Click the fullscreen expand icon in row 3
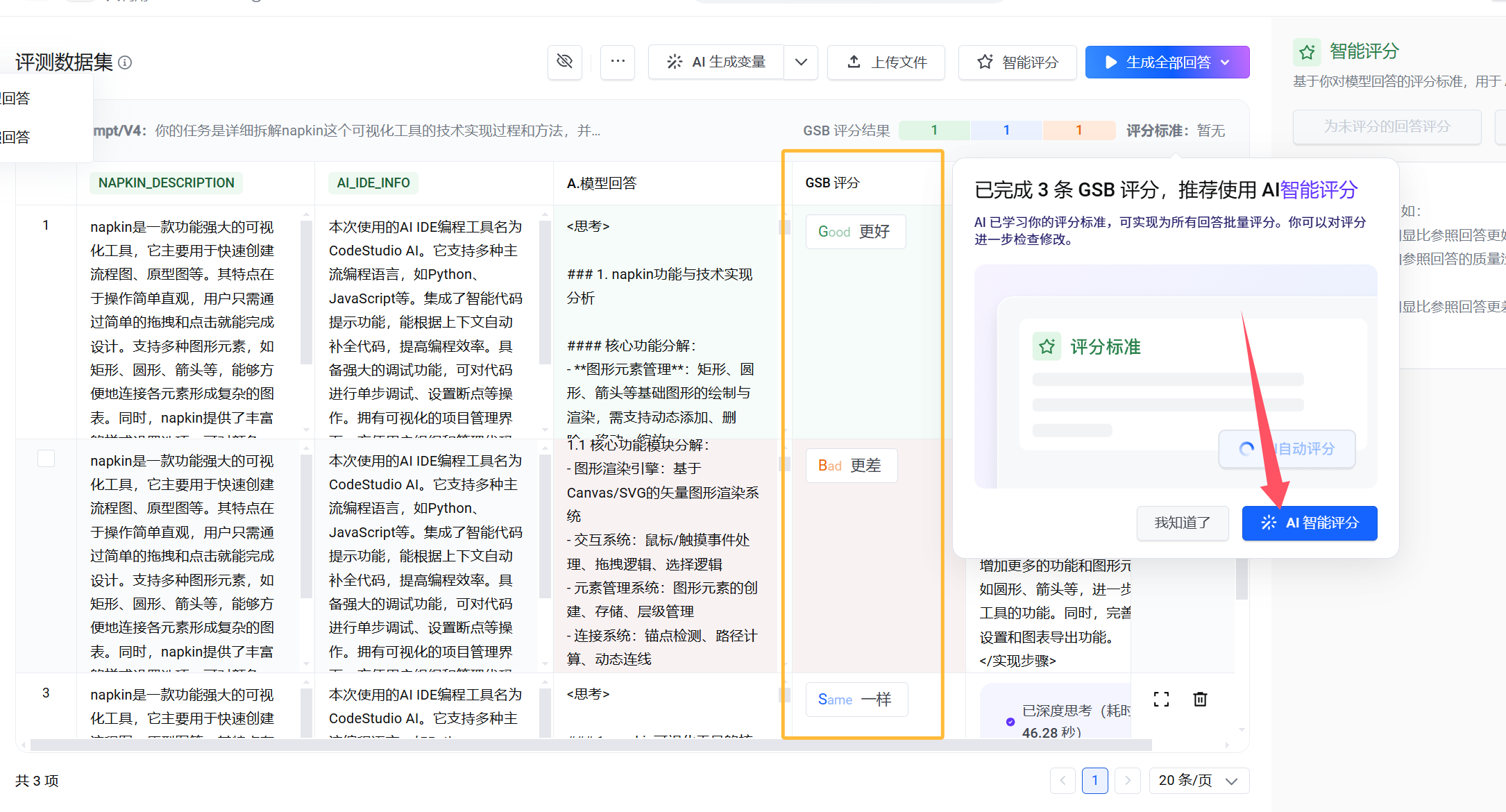 pyautogui.click(x=1161, y=699)
